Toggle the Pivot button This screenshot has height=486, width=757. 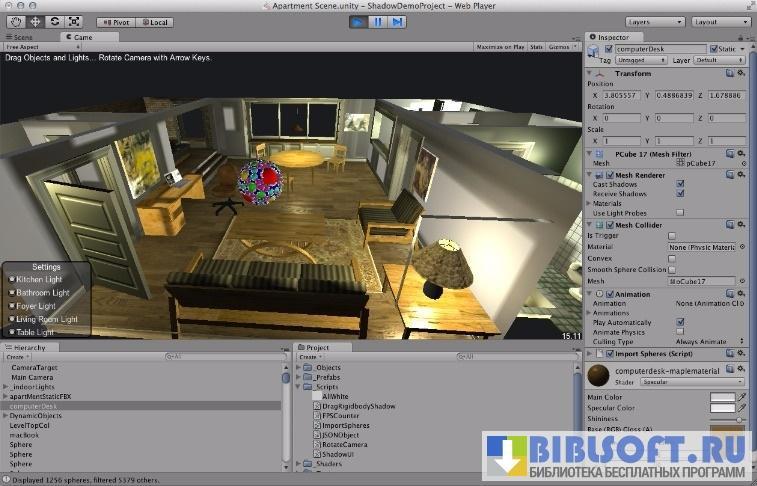click(118, 21)
